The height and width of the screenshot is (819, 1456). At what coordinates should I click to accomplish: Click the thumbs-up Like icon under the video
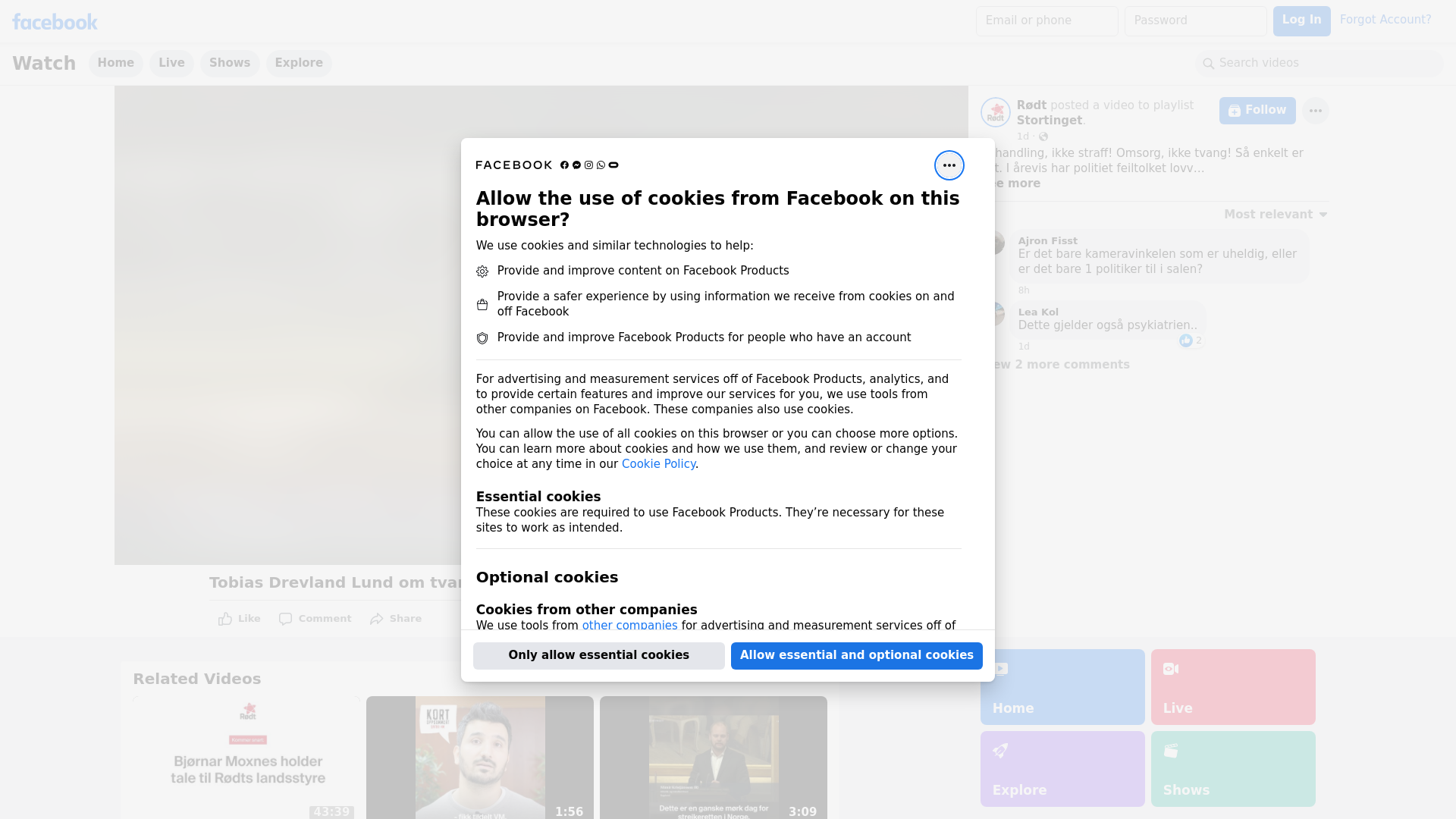pyautogui.click(x=225, y=619)
